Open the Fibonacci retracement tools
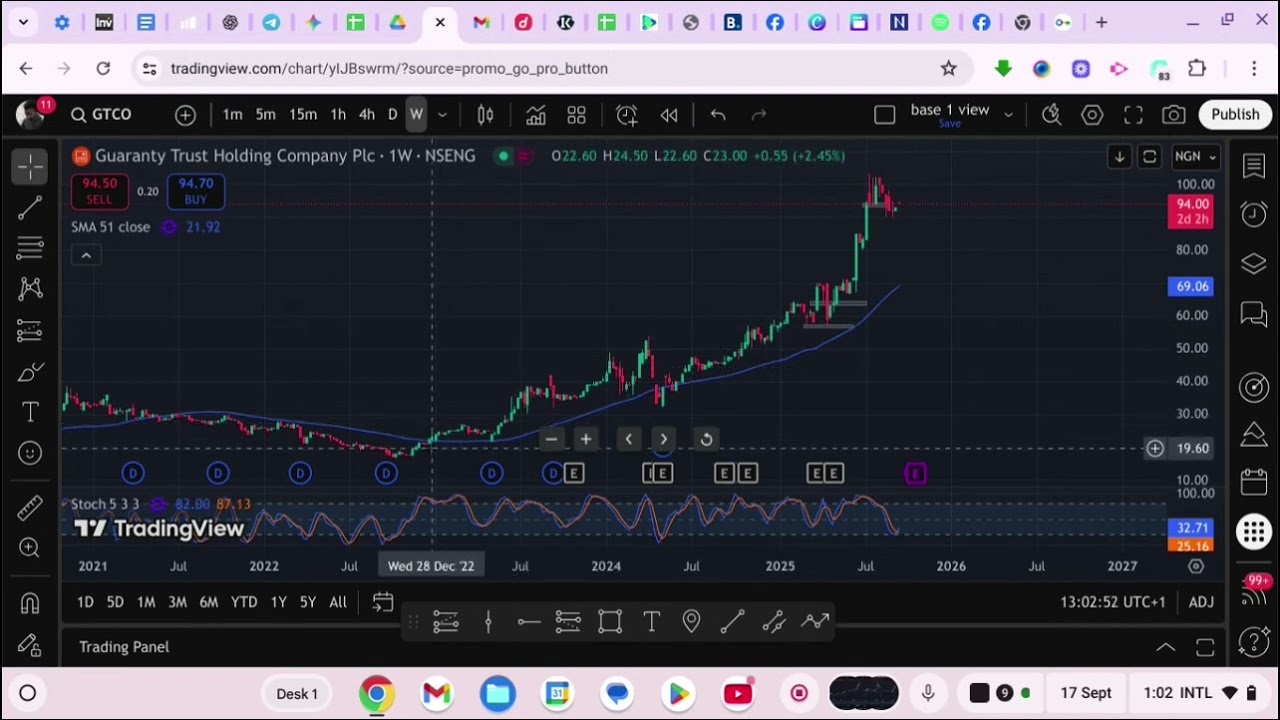Viewport: 1280px width, 720px height. point(30,248)
